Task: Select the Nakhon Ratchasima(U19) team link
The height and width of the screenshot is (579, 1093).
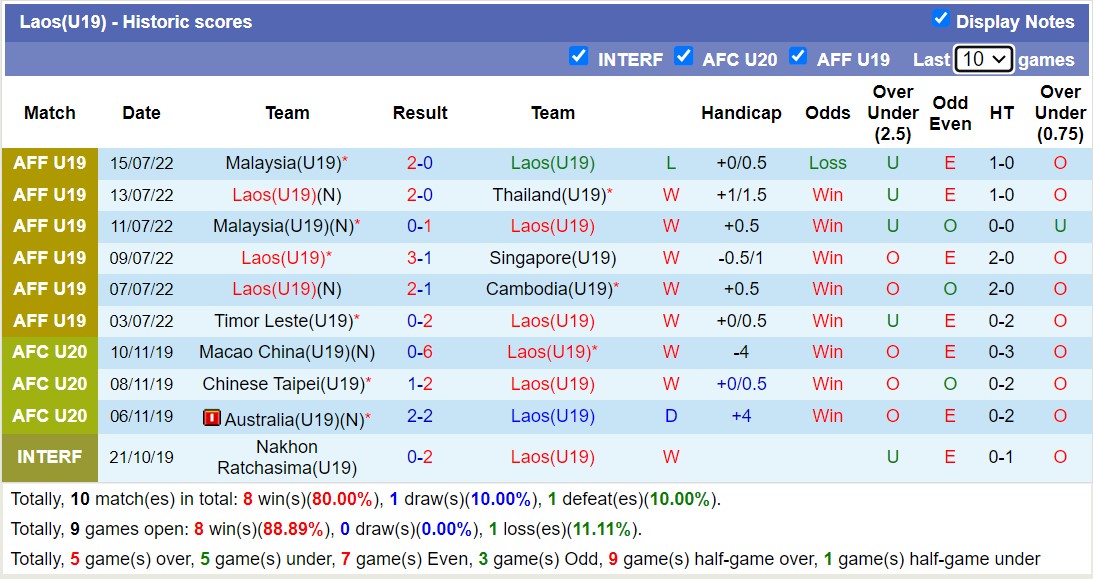Action: click(x=287, y=457)
